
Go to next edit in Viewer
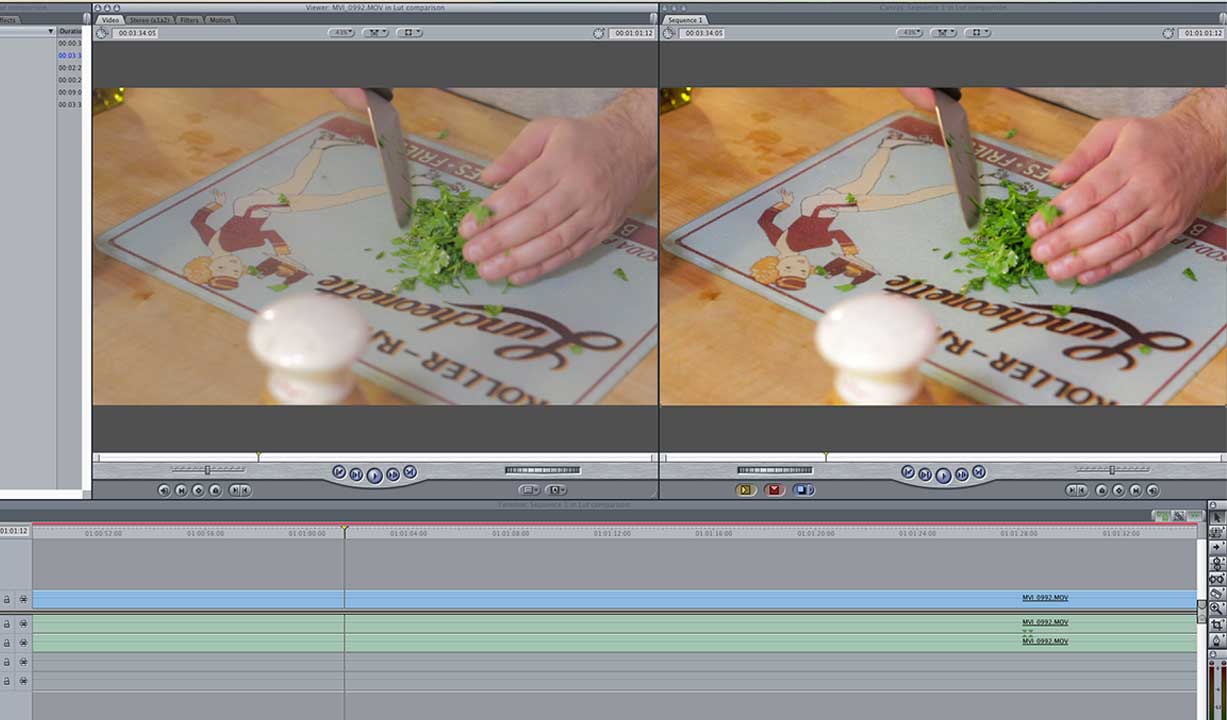click(410, 472)
